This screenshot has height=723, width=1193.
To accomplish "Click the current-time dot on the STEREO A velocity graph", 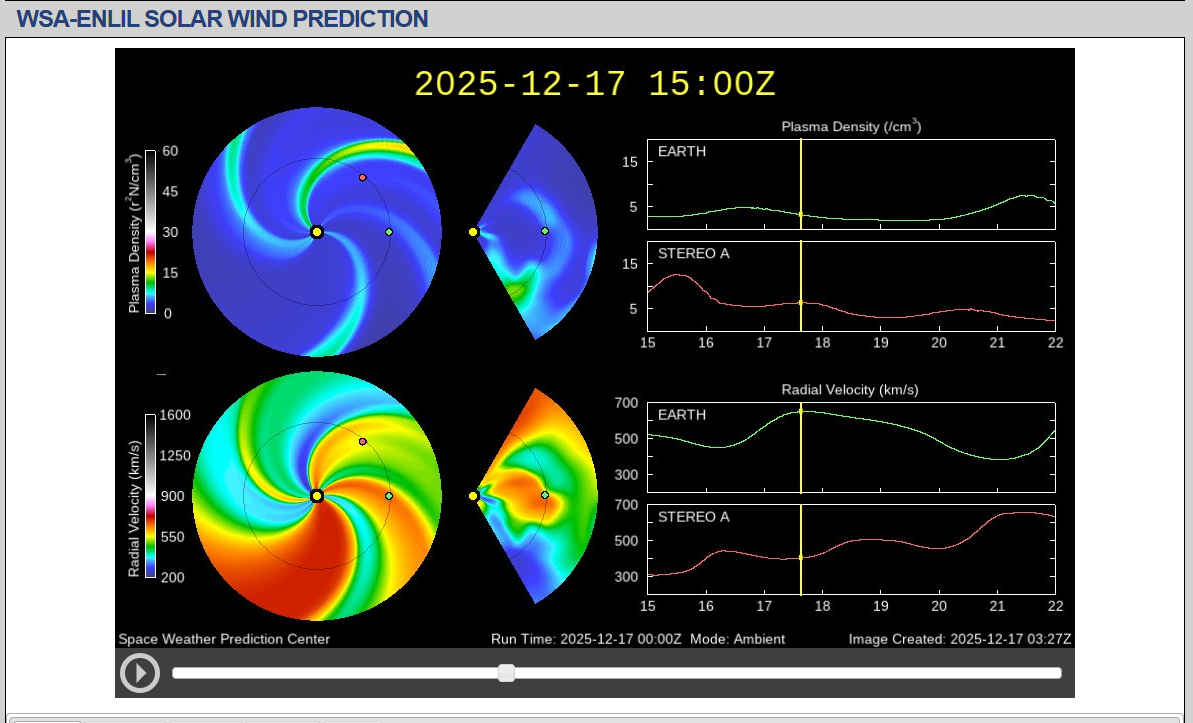I will tap(801, 557).
